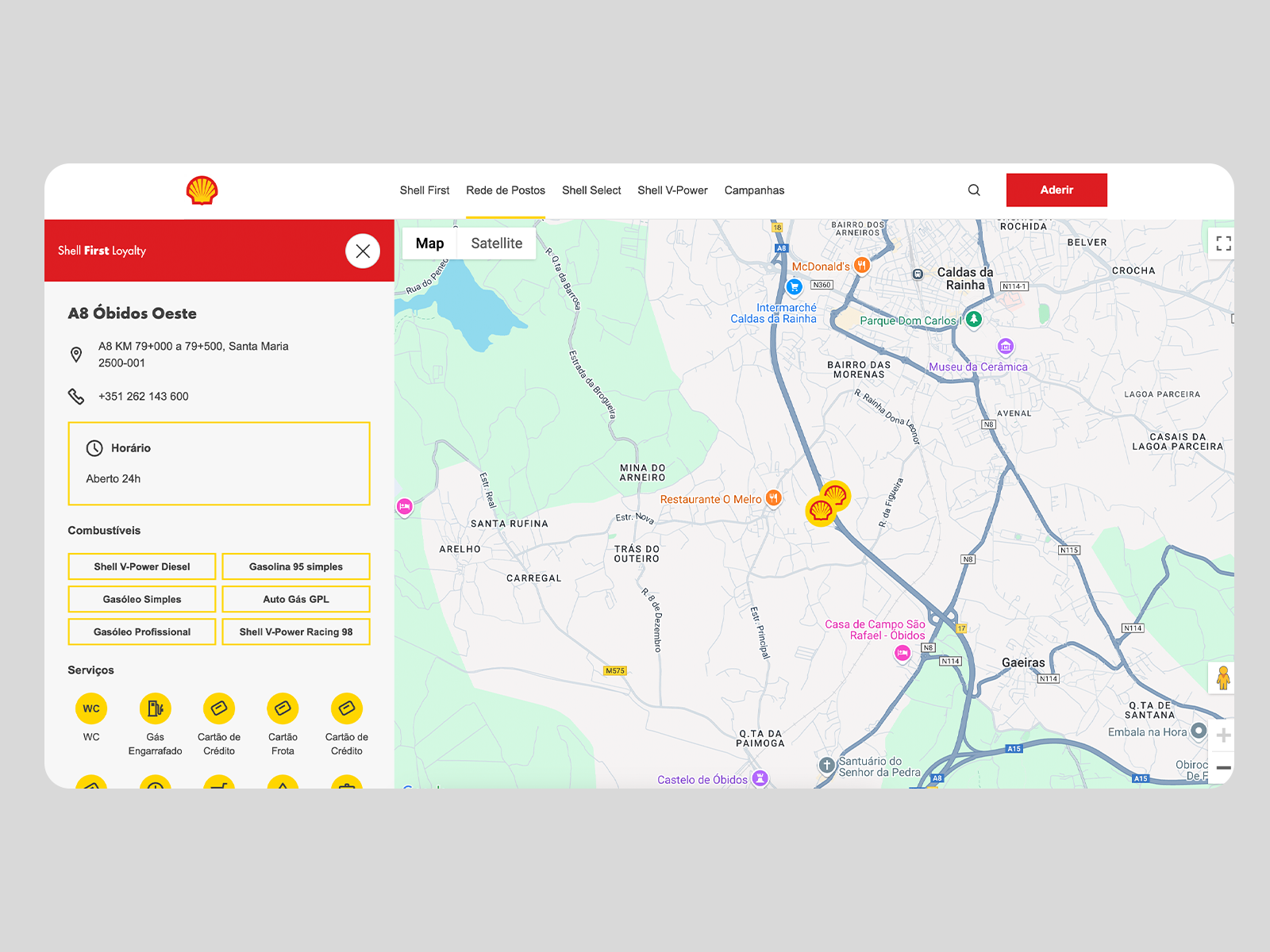
Task: Close the Shell First Loyalty panel
Action: pos(363,251)
